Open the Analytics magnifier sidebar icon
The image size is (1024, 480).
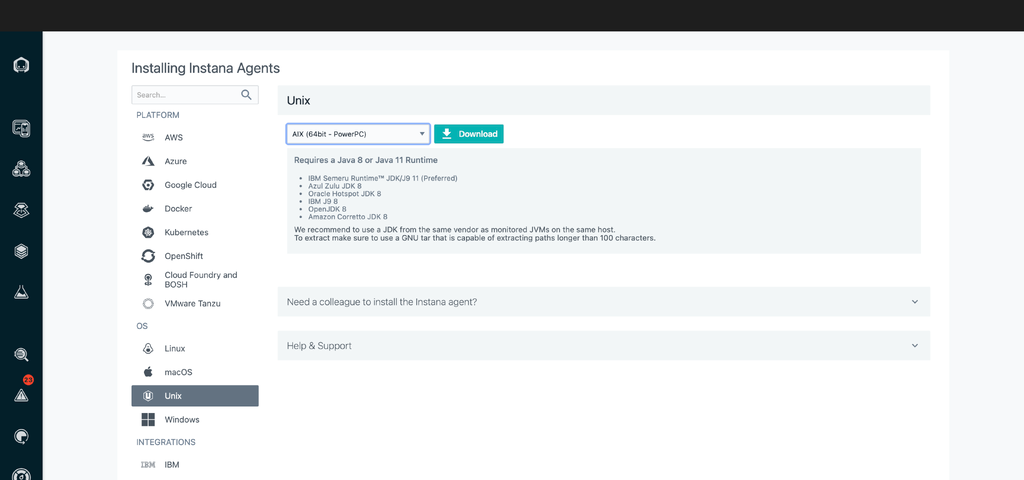click(21, 355)
